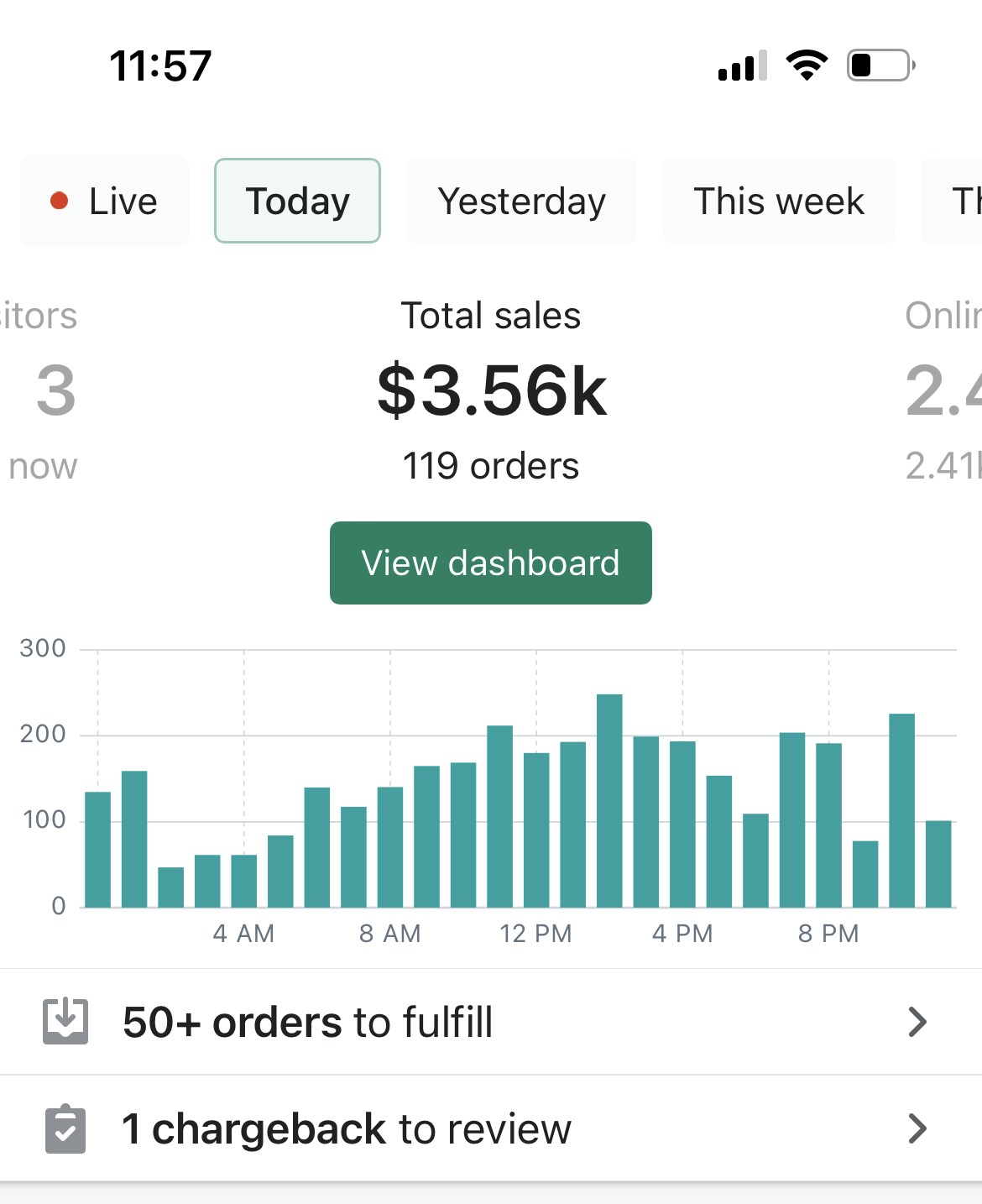The image size is (982, 1204).
Task: Tap the Wi-Fi status icon
Action: 807,65
